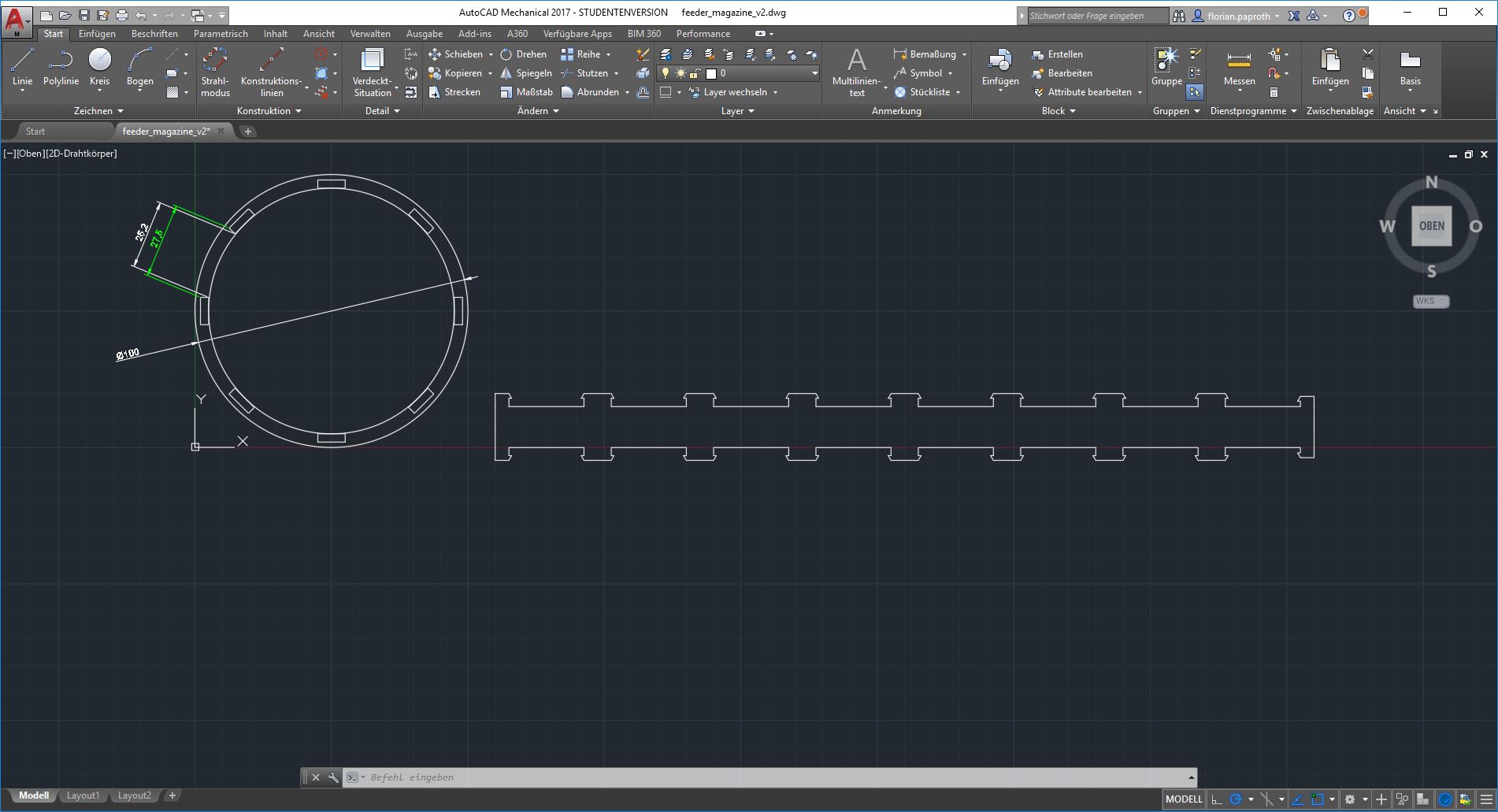Click the OBEN face on ViewCube

pyautogui.click(x=1431, y=226)
